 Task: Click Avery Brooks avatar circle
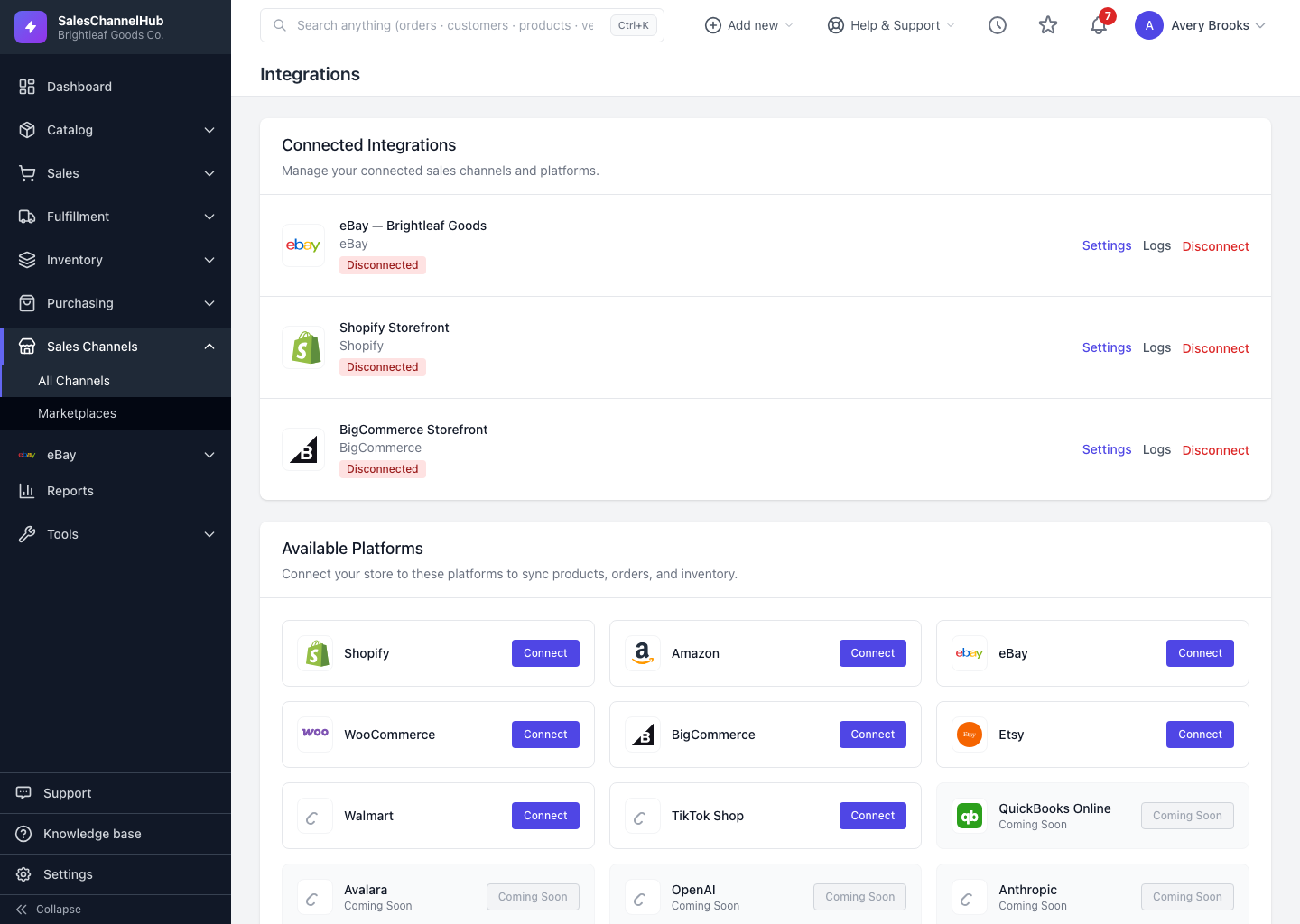click(1149, 25)
